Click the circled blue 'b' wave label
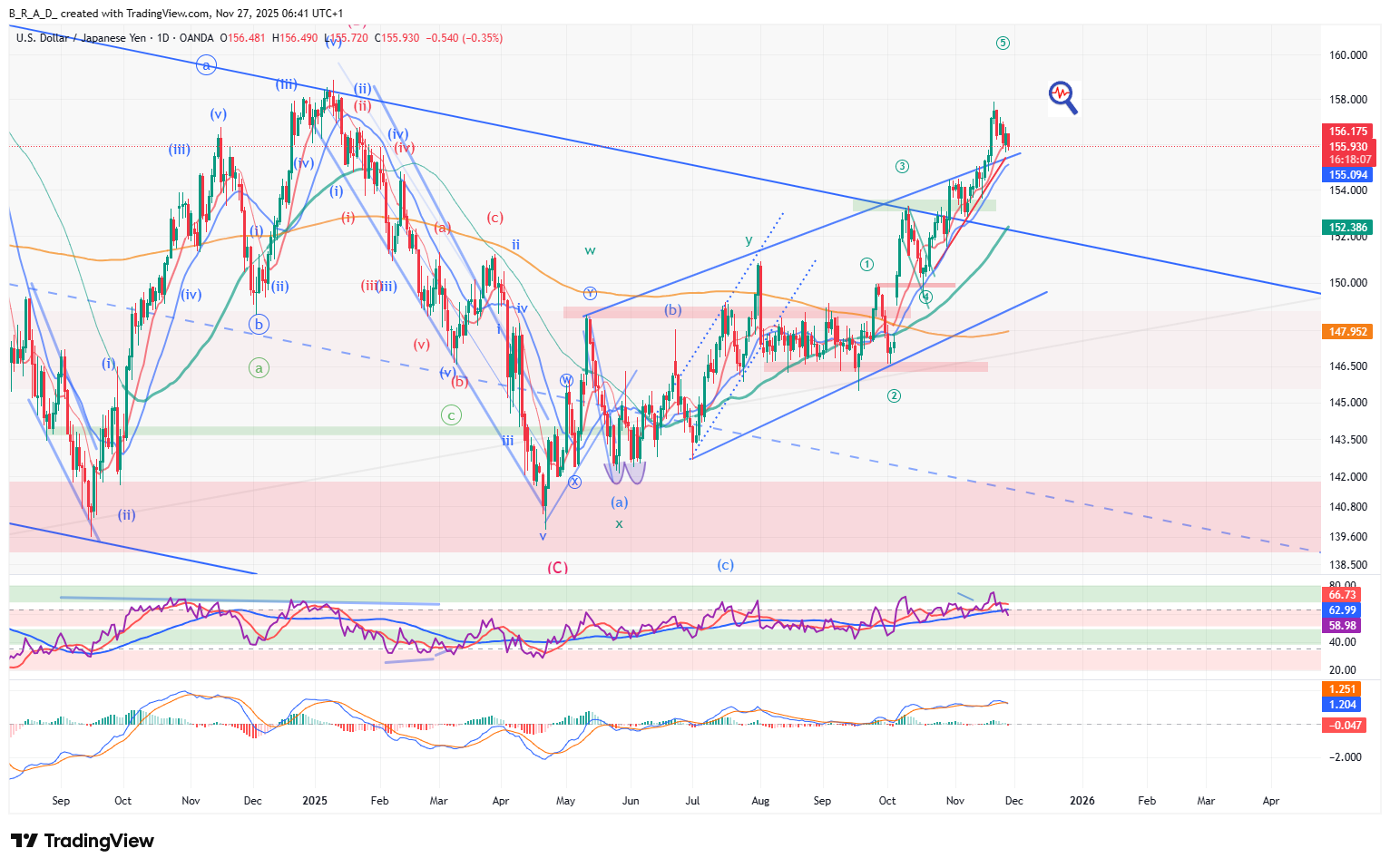This screenshot has width=1390, height=868. coord(259,324)
